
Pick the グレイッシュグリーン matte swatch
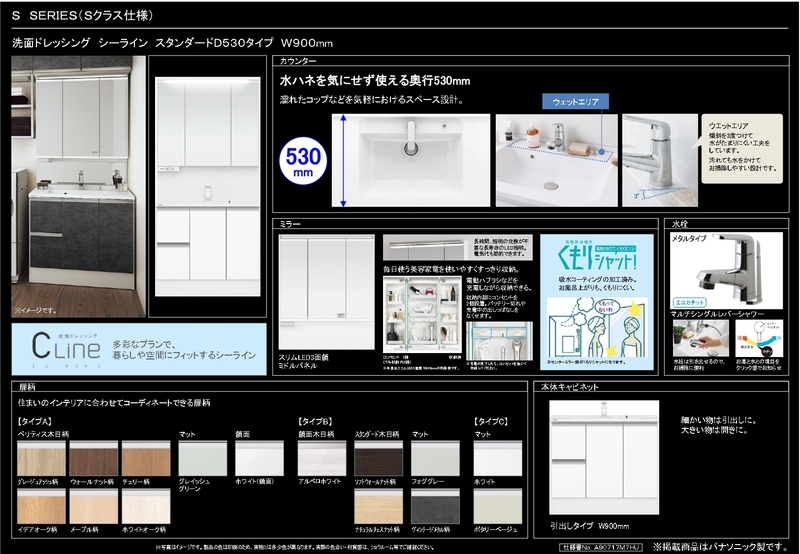pyautogui.click(x=202, y=459)
